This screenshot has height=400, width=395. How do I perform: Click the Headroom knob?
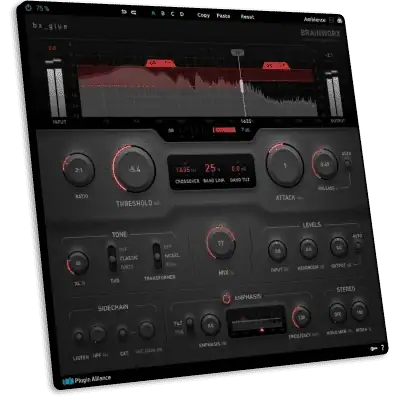[x=309, y=249]
